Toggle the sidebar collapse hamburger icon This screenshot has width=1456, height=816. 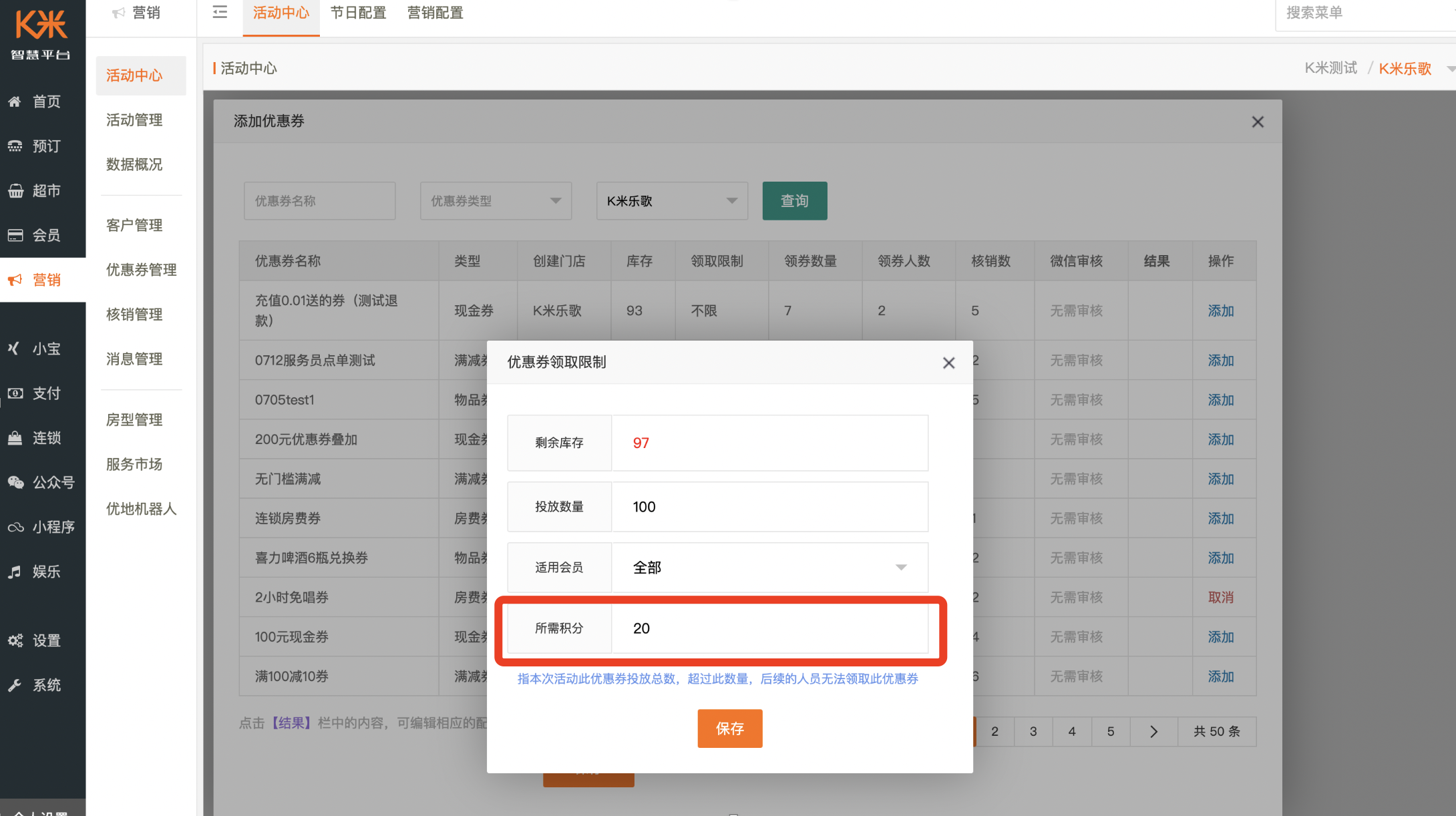pyautogui.click(x=220, y=12)
